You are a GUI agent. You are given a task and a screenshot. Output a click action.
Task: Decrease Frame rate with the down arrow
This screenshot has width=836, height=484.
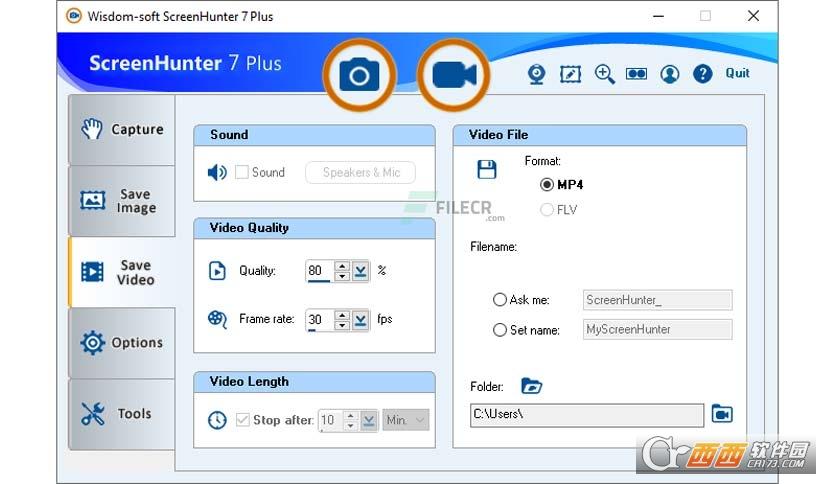coord(342,325)
